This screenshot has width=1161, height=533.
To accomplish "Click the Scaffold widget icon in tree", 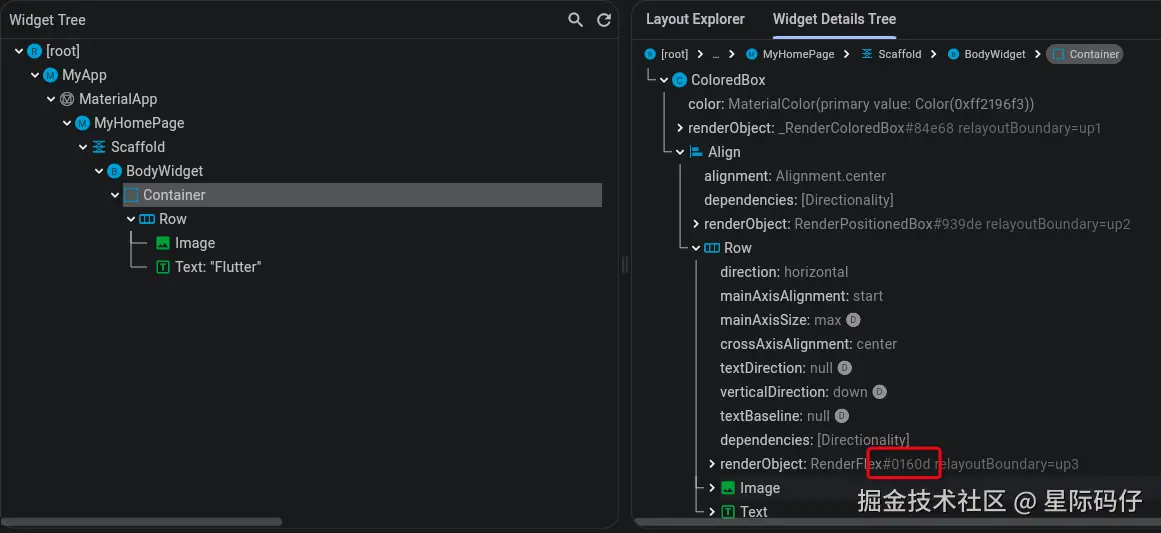I will (x=99, y=147).
